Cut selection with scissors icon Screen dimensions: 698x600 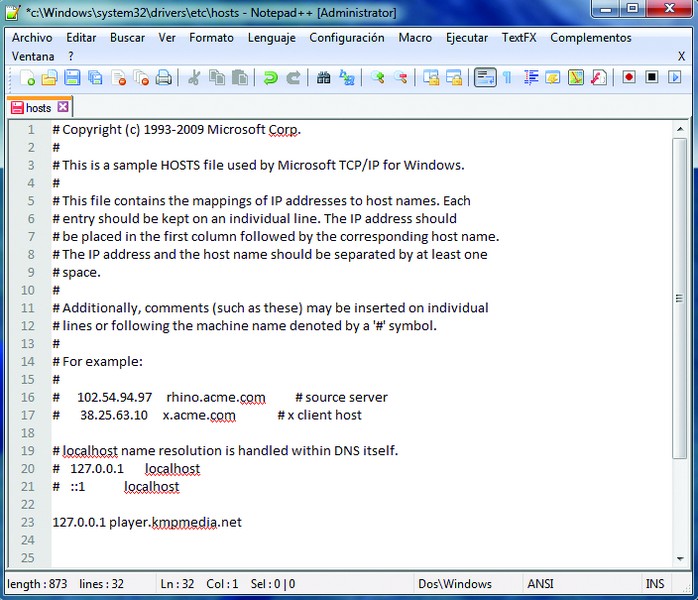(194, 78)
